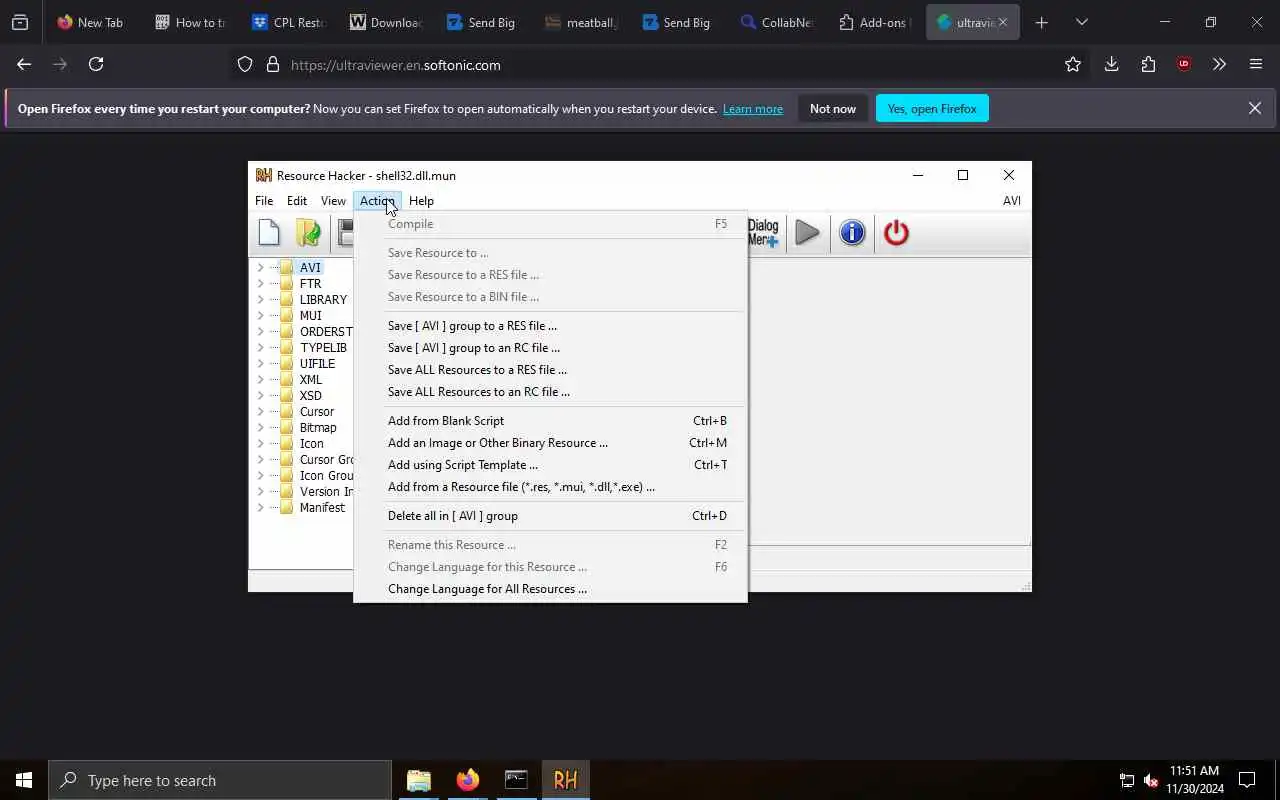Expand the UIFILE tree node
1280x800 pixels.
(x=260, y=364)
